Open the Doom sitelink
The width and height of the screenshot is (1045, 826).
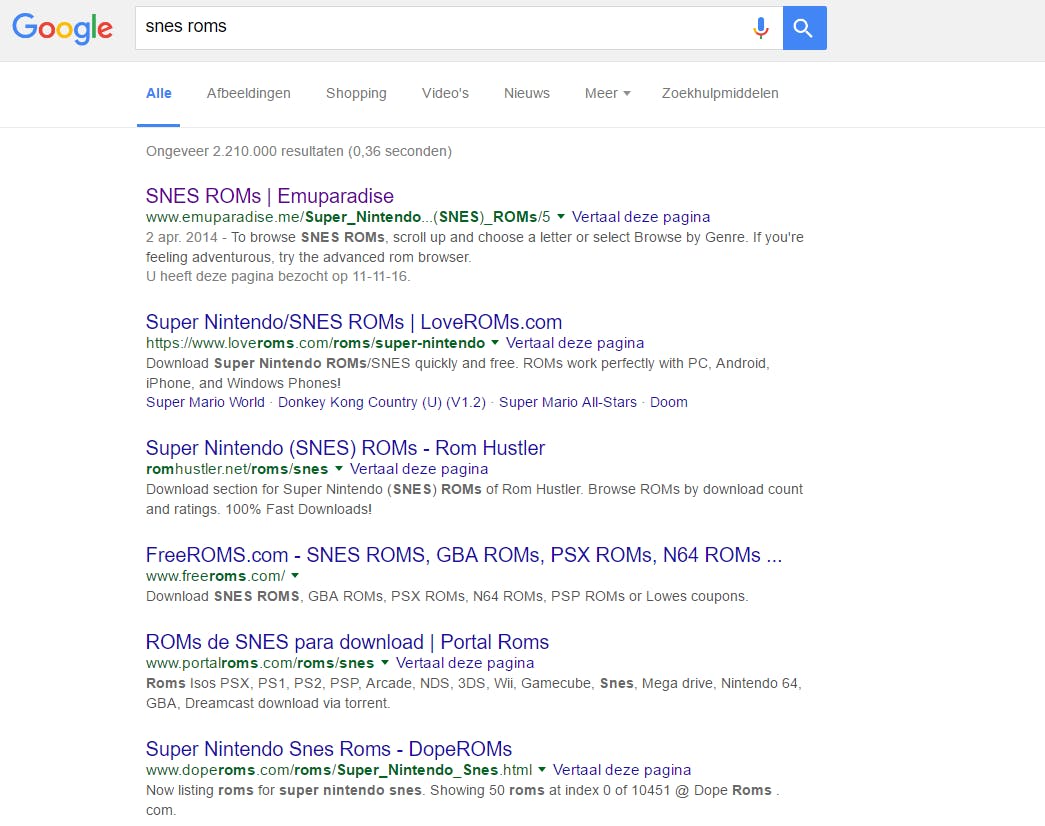tap(668, 402)
